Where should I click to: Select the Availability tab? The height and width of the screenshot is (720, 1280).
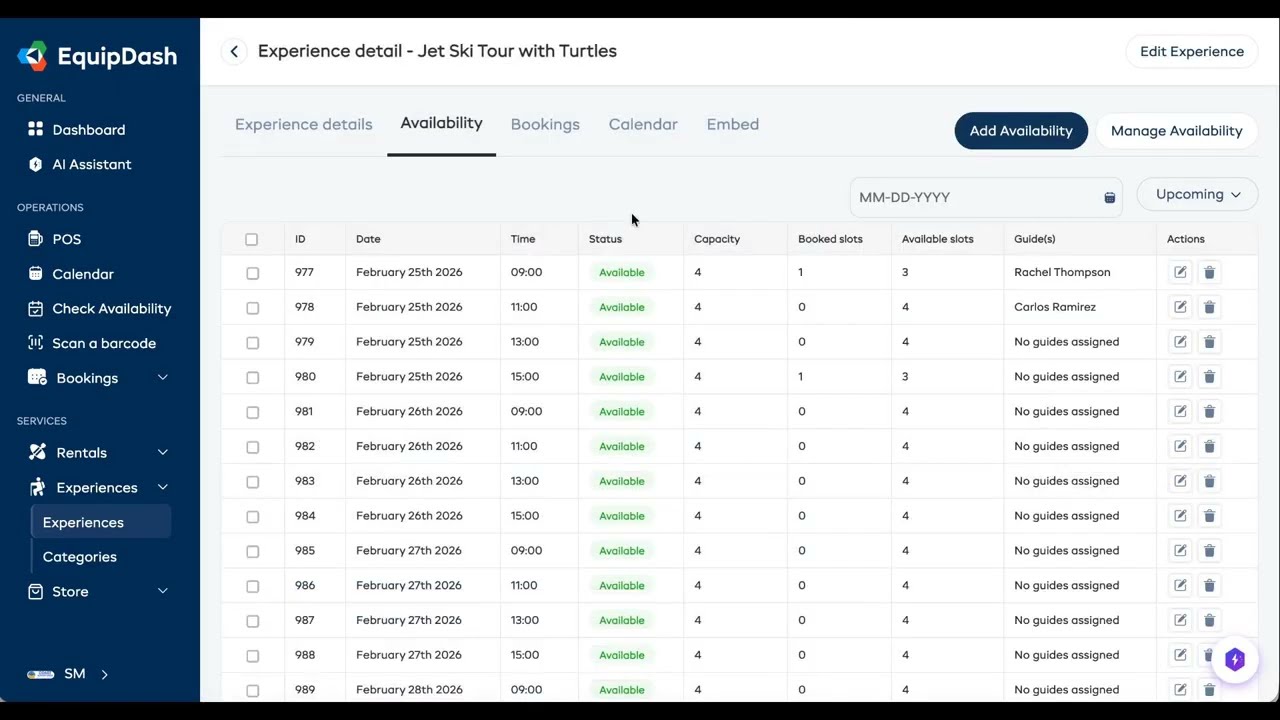click(441, 124)
